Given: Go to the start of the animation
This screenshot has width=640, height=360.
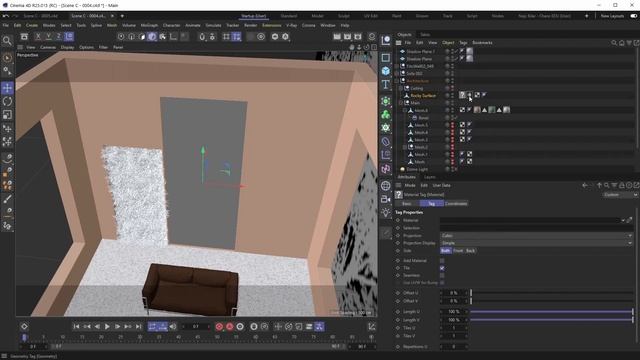Looking at the screenshot, I should 76,327.
